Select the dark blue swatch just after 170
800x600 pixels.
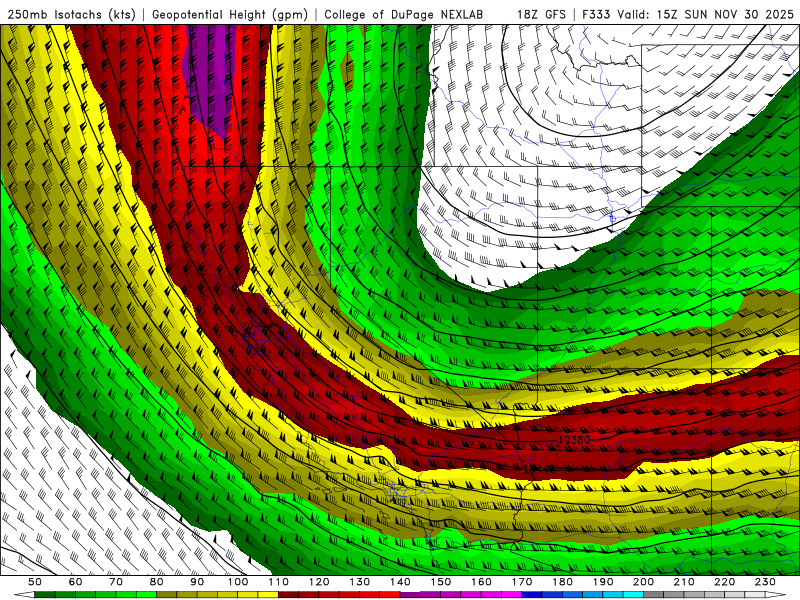coord(532,595)
